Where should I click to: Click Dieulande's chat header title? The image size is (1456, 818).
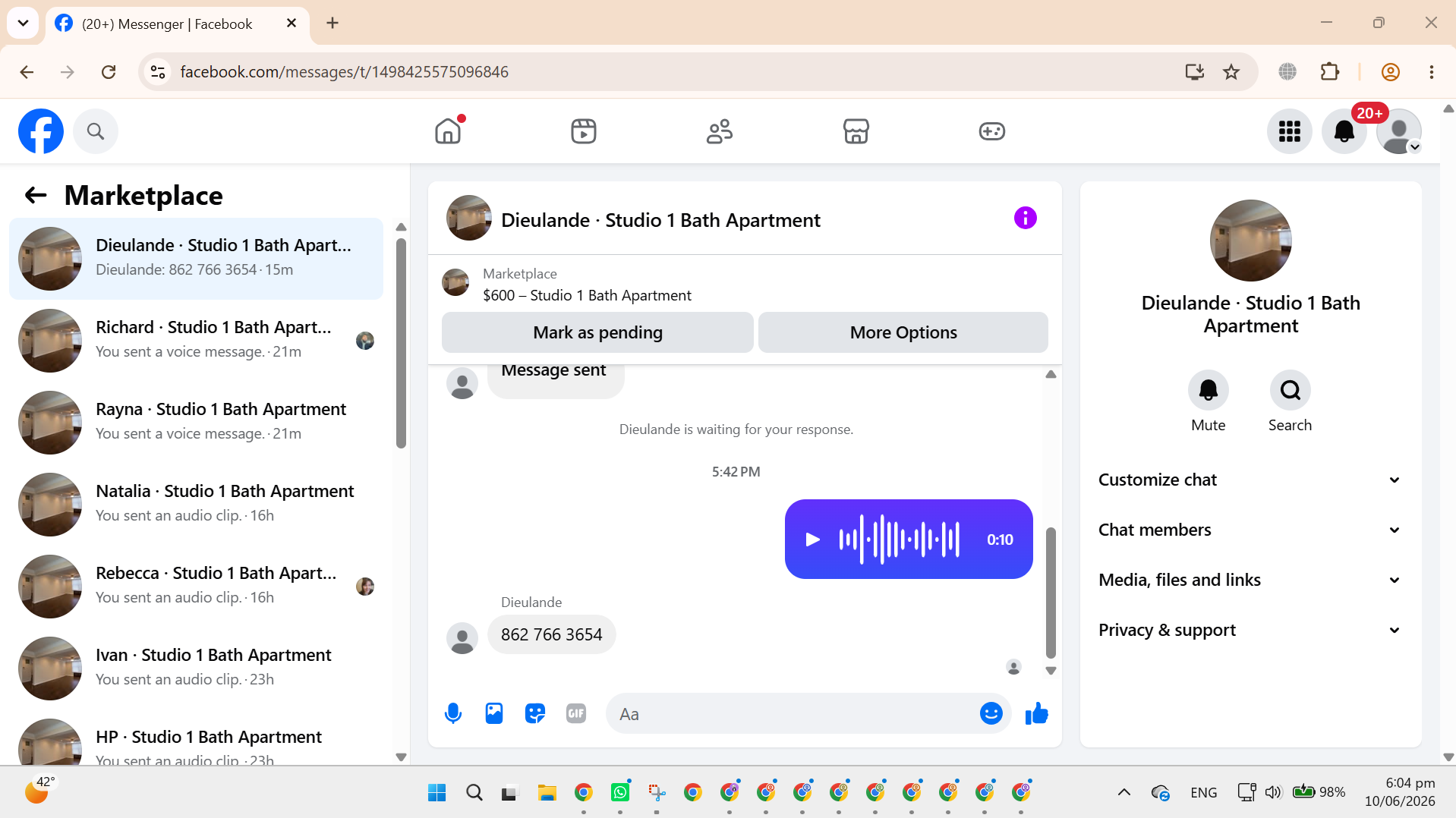pyautogui.click(x=660, y=220)
